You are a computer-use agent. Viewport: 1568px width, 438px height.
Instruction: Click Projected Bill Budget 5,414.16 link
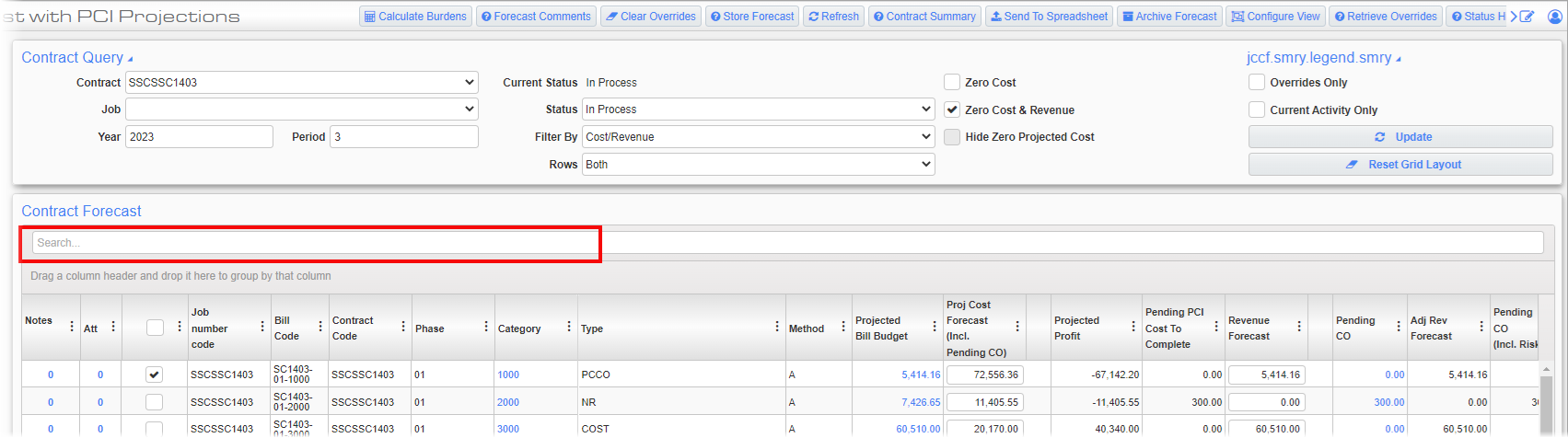click(921, 375)
